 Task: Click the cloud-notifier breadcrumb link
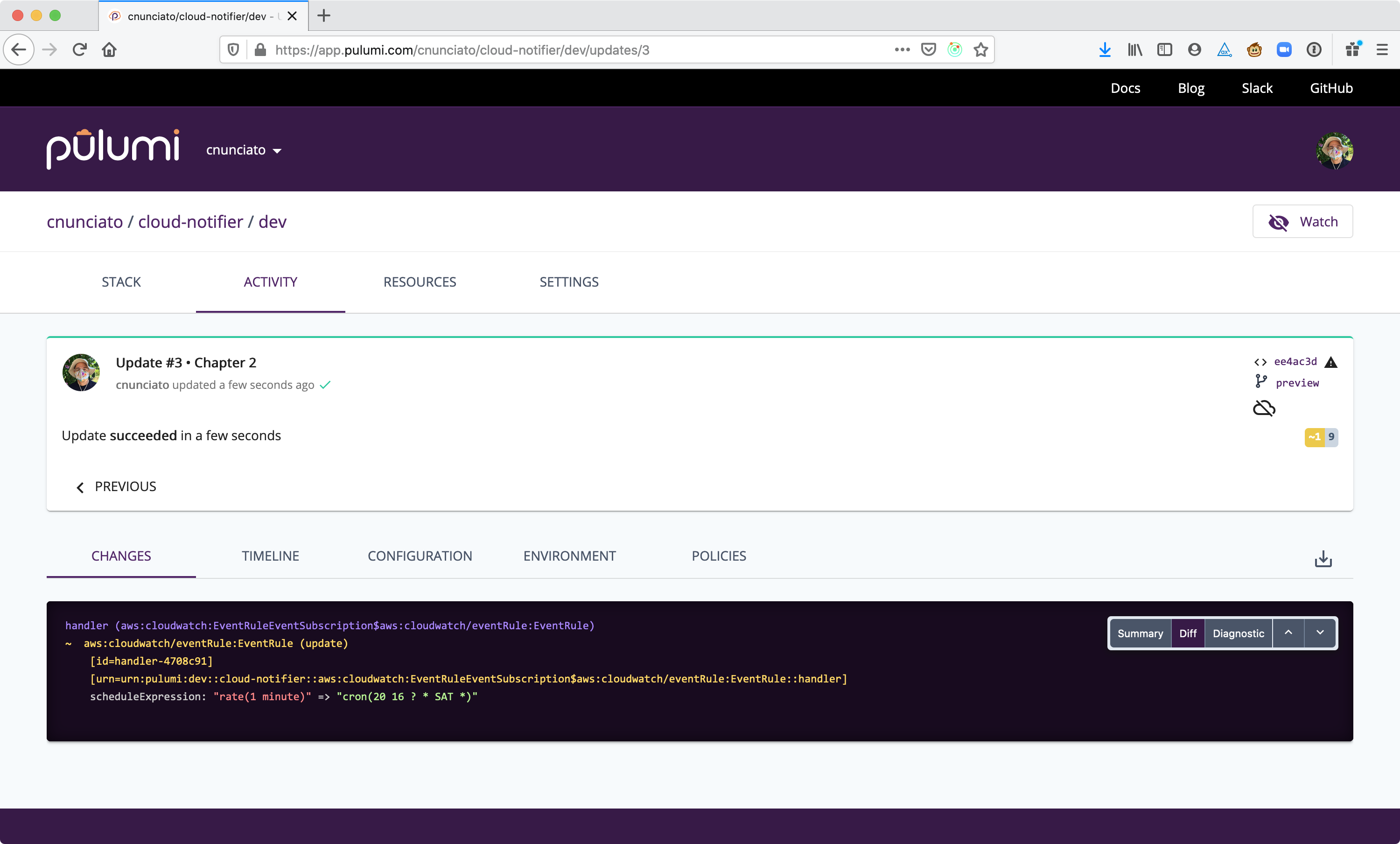tap(190, 222)
